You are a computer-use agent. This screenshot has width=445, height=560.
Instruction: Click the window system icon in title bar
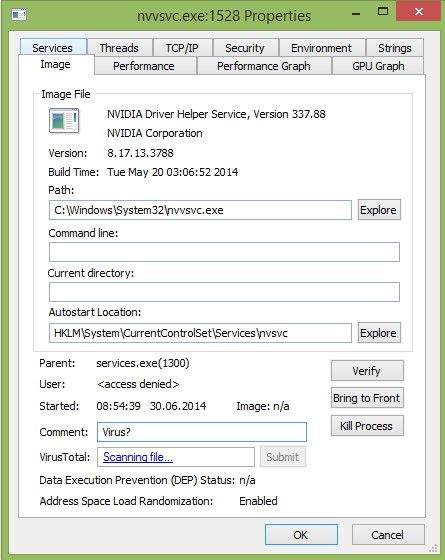coord(18,15)
